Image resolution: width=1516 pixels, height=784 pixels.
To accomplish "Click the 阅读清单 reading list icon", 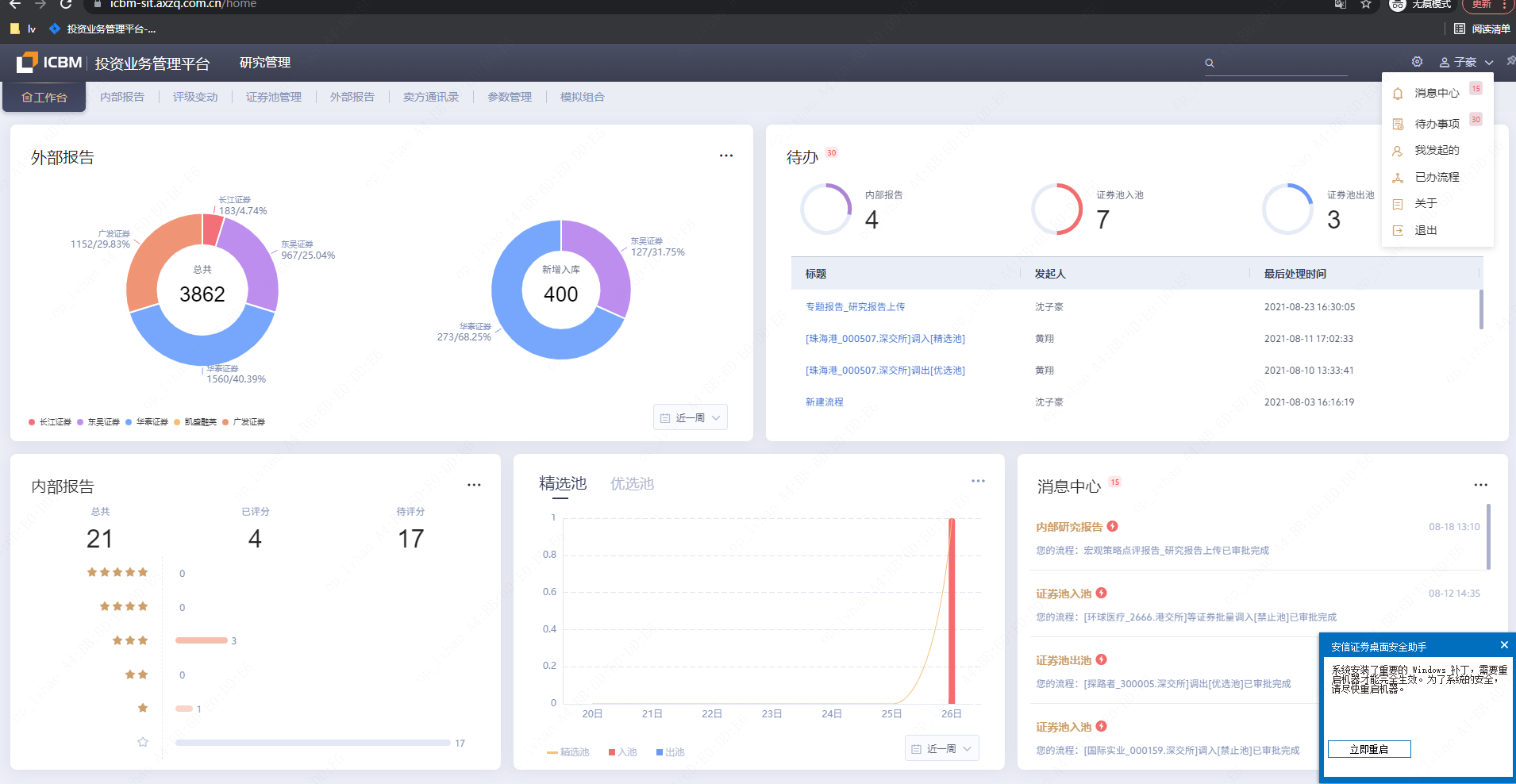I will tap(1459, 29).
